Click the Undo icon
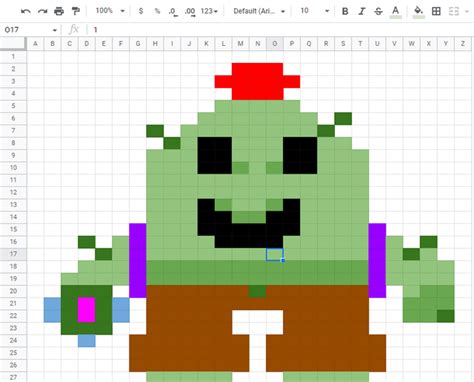The height and width of the screenshot is (382, 474). [x=25, y=11]
